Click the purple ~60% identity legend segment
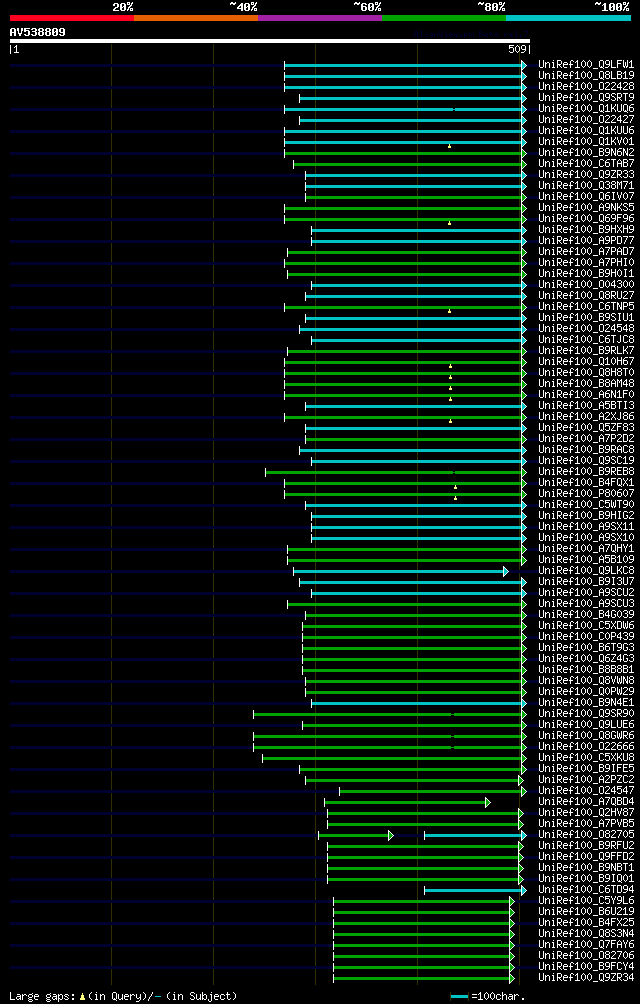640x1004 pixels. (320, 18)
